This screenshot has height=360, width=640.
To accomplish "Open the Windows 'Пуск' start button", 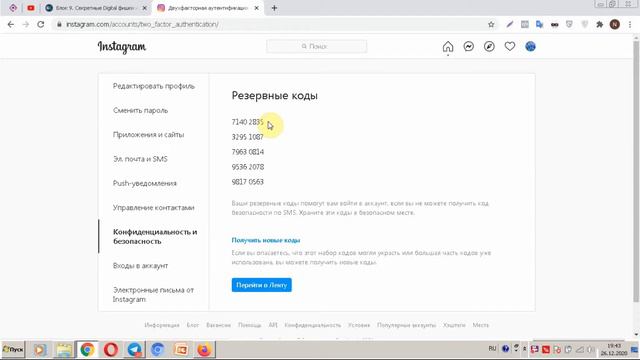I will tap(13, 350).
